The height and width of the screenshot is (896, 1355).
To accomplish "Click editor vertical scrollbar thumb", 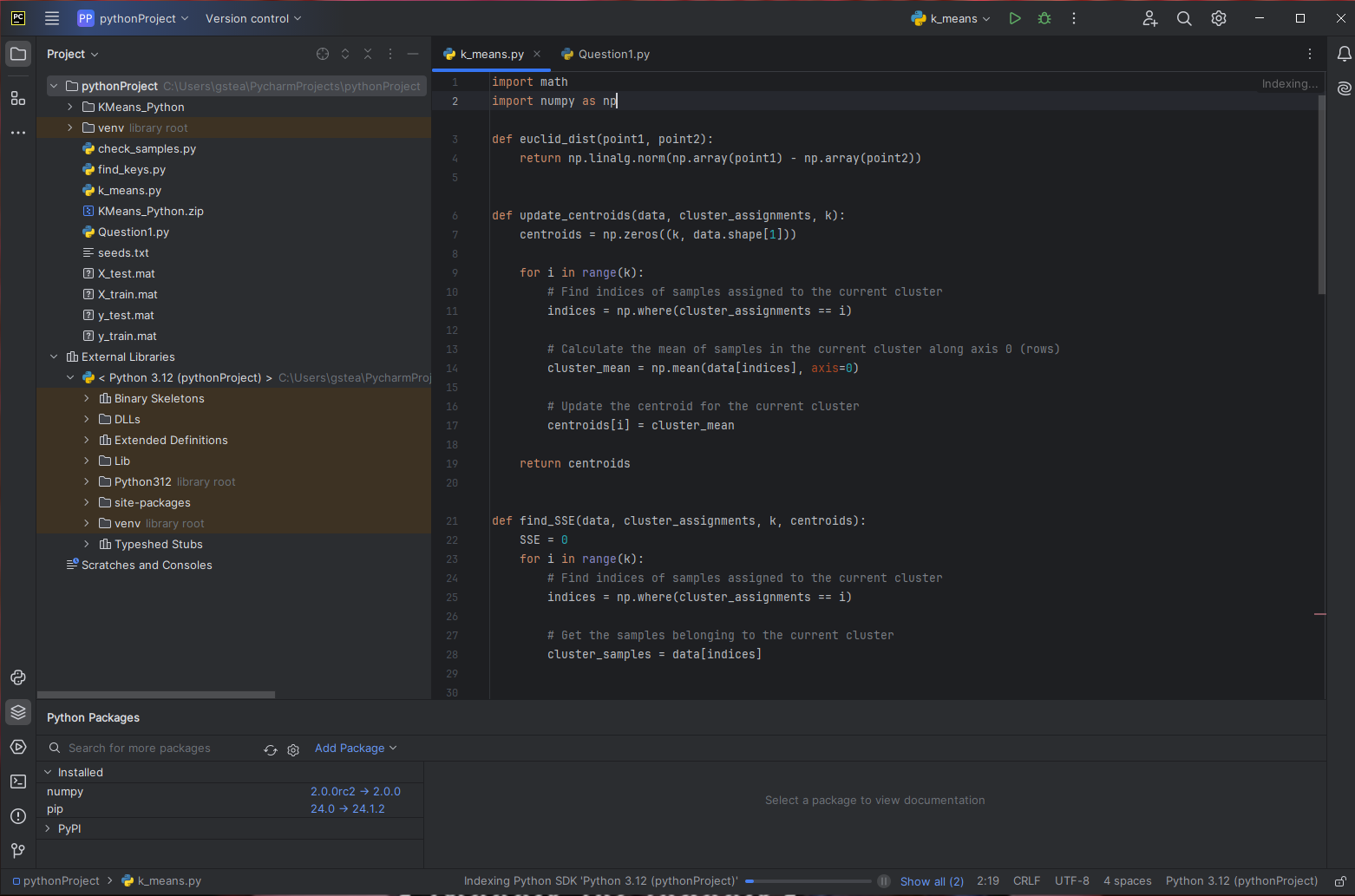I will (x=1322, y=195).
